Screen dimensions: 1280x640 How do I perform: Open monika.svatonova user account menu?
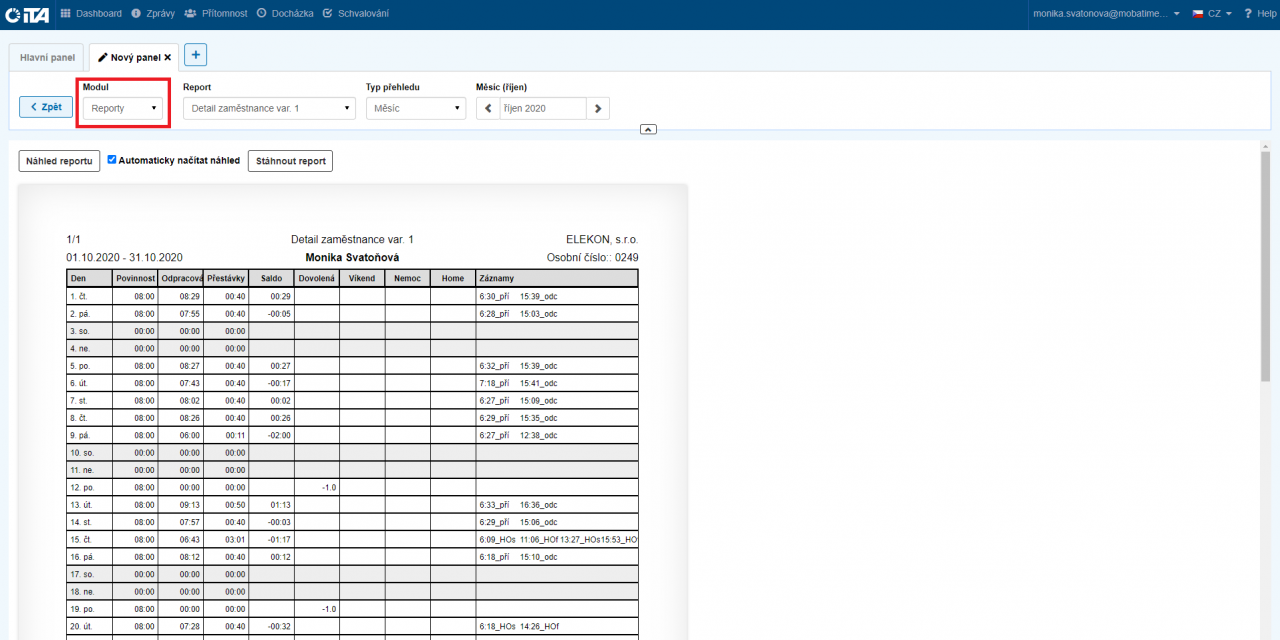click(1106, 14)
